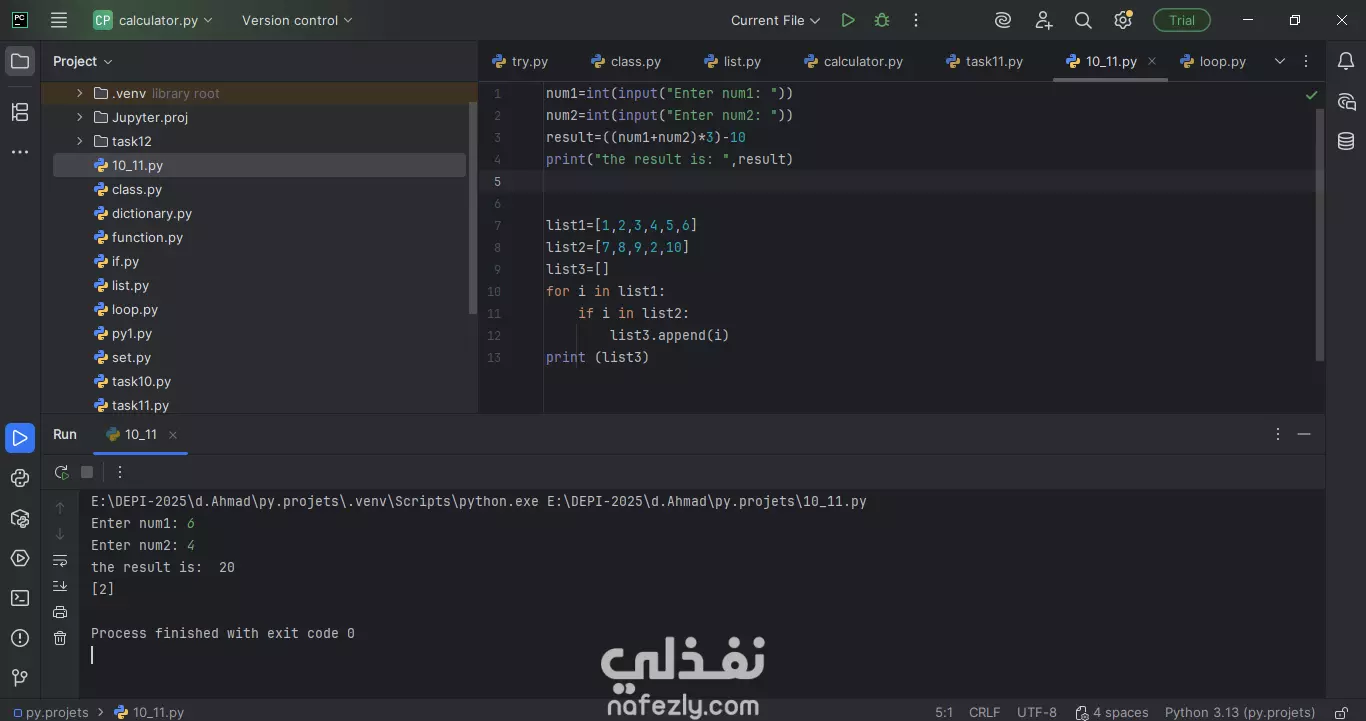Click the project tree vertical scrollbar
The height and width of the screenshot is (721, 1366).
coord(473,208)
